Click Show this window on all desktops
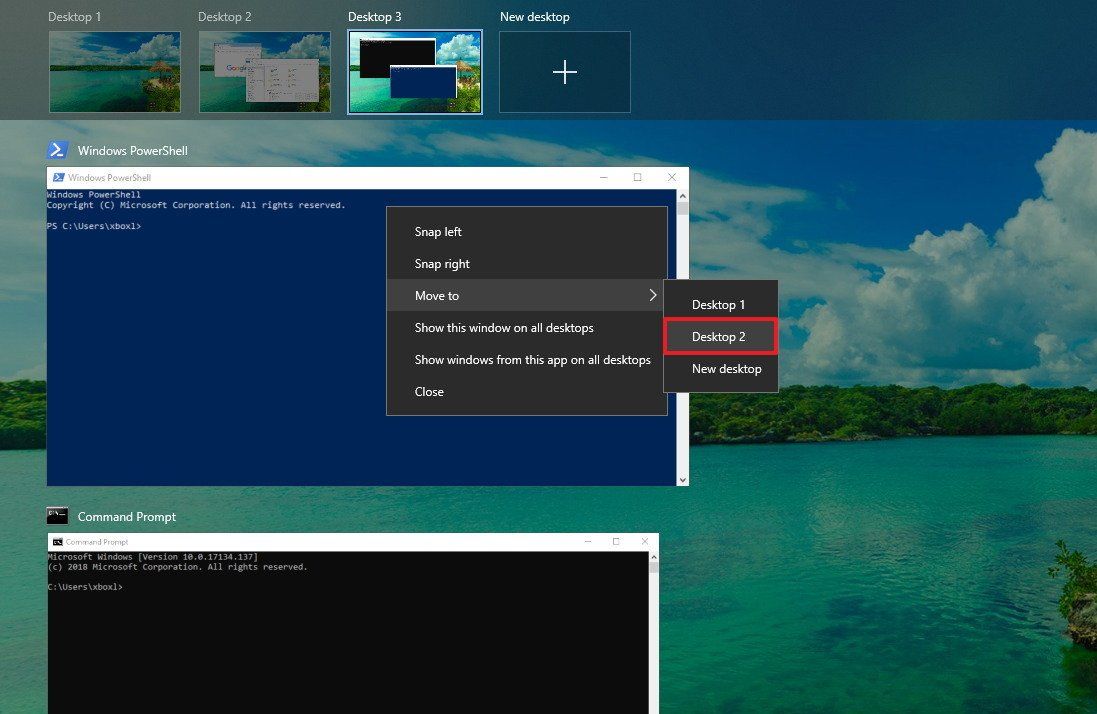The image size is (1097, 714). click(x=526, y=327)
